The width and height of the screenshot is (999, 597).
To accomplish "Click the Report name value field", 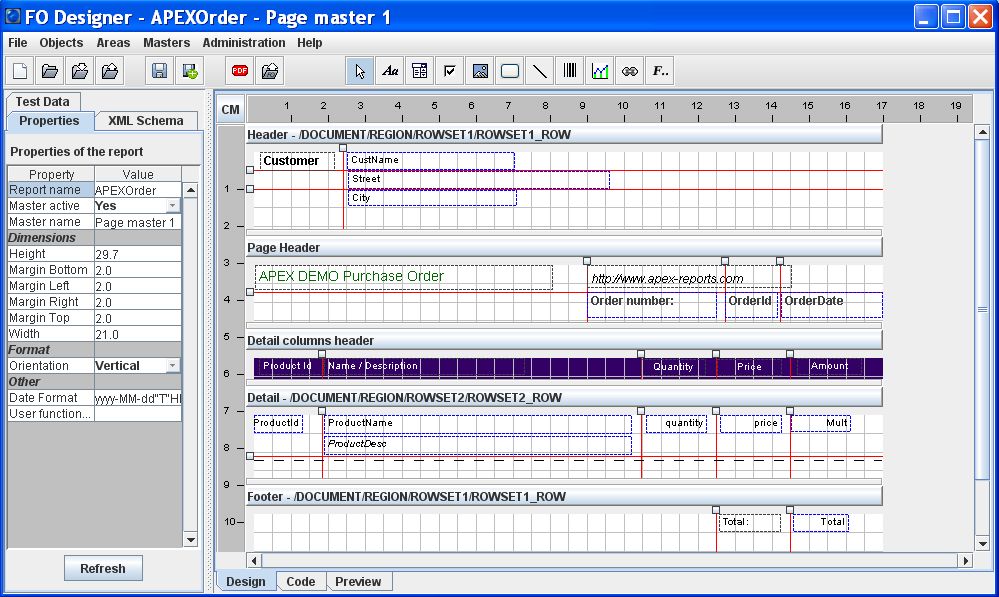I will coord(137,190).
